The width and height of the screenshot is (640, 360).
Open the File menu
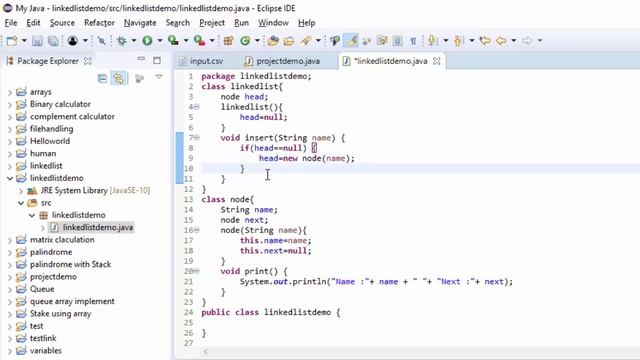coord(11,23)
